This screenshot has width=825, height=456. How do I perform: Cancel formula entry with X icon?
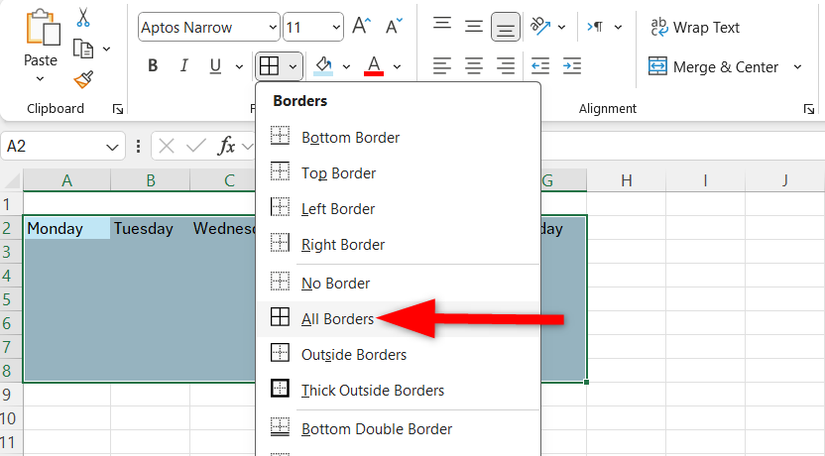pos(166,146)
